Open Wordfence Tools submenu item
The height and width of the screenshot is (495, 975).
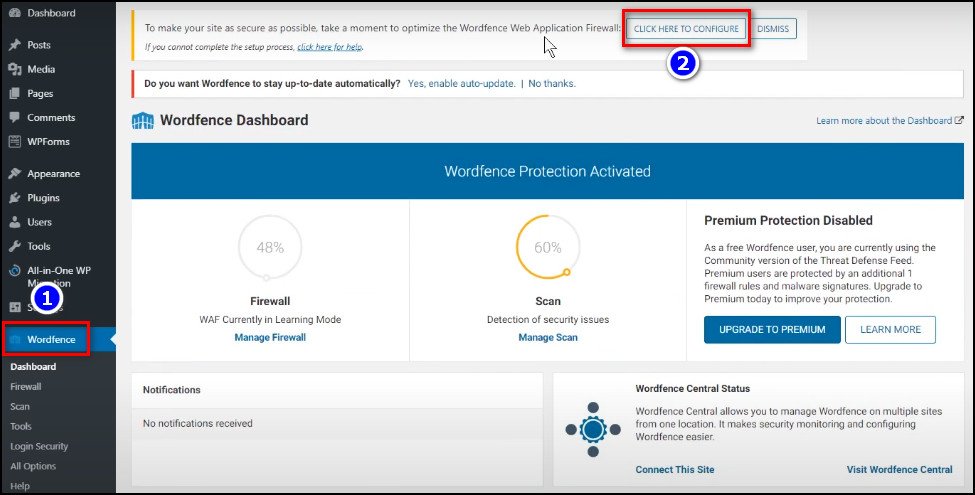tap(21, 427)
